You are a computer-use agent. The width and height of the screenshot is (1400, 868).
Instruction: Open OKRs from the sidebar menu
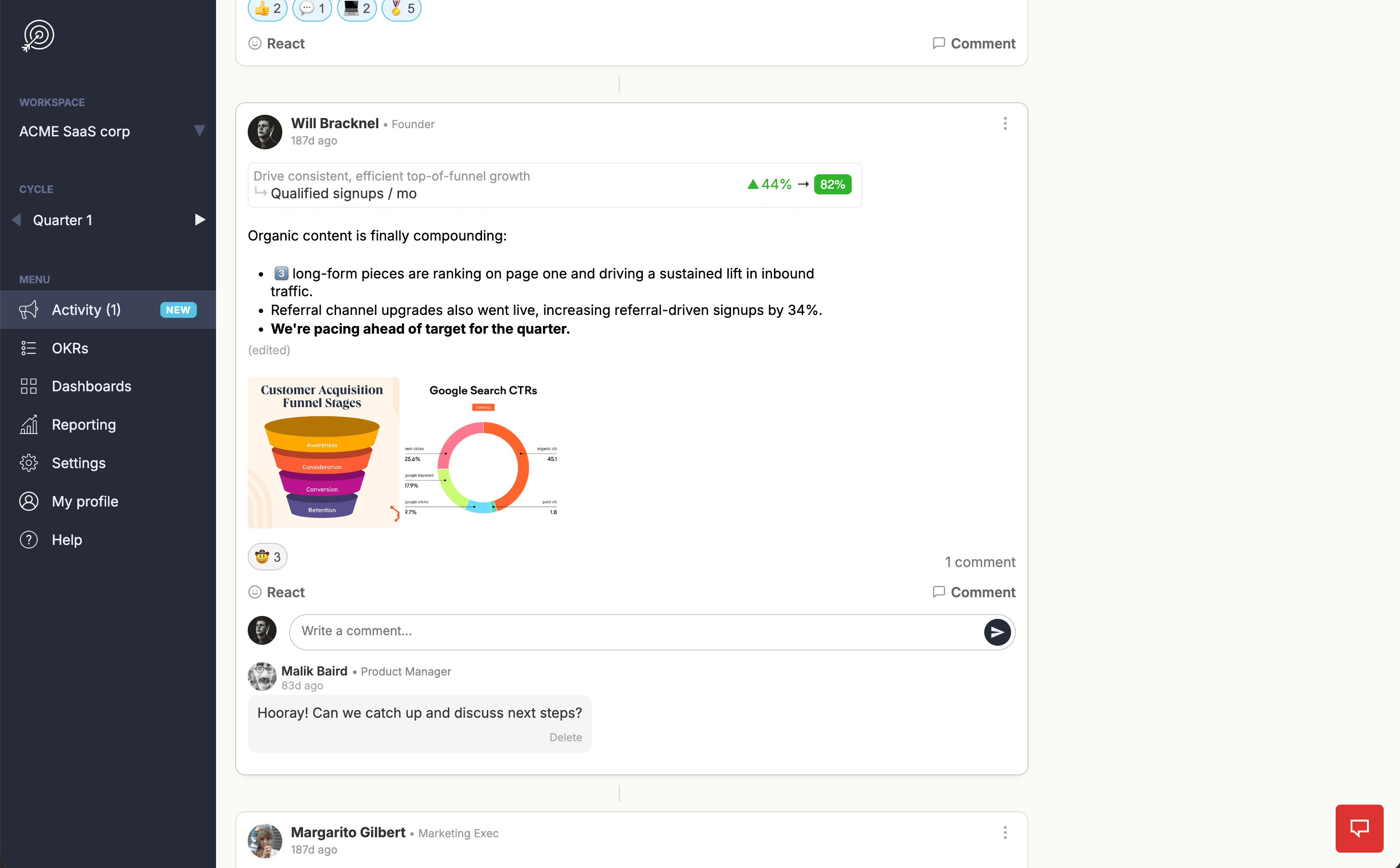[108, 349]
